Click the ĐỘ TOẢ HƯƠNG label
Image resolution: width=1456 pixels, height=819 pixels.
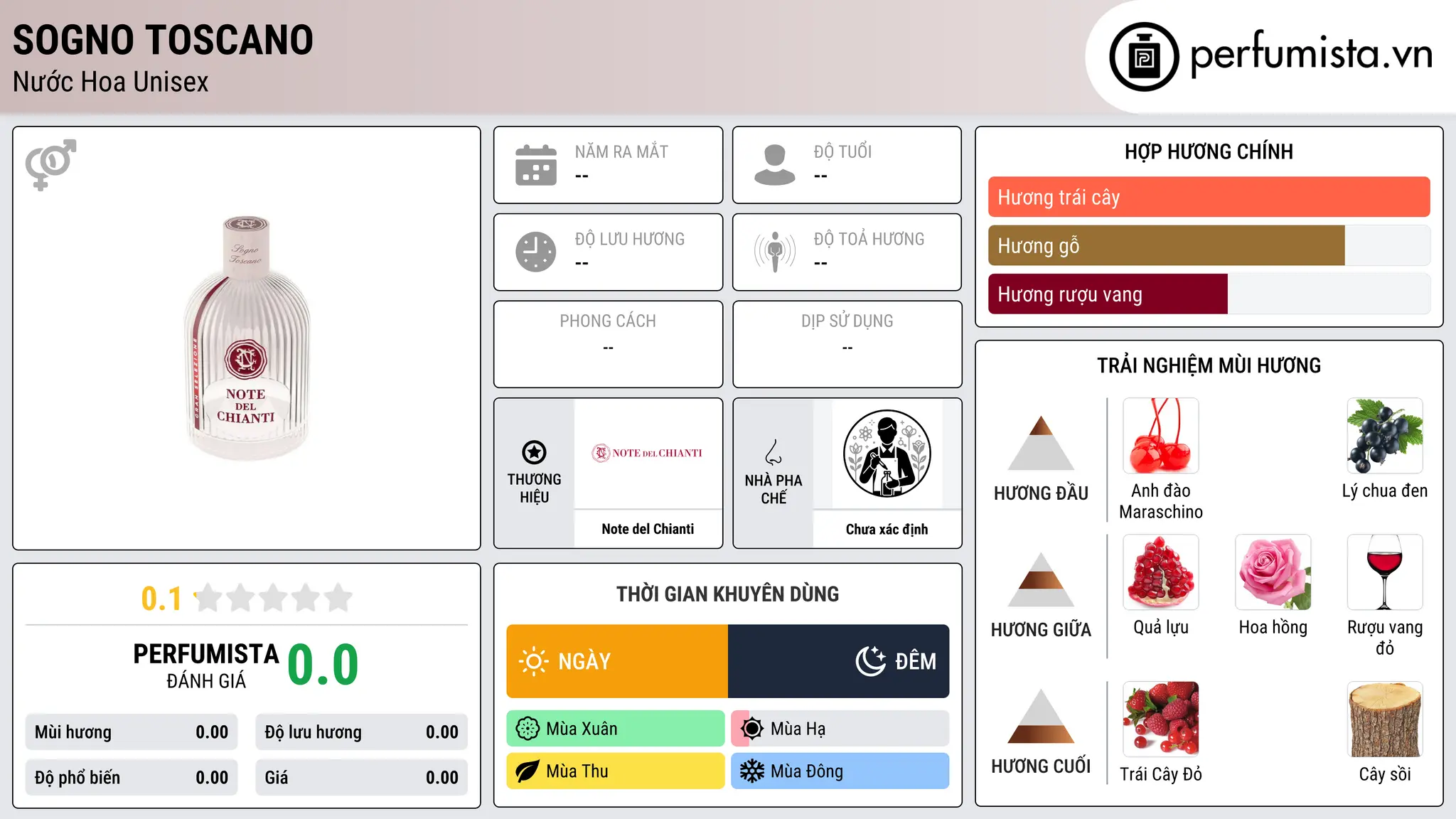869,239
